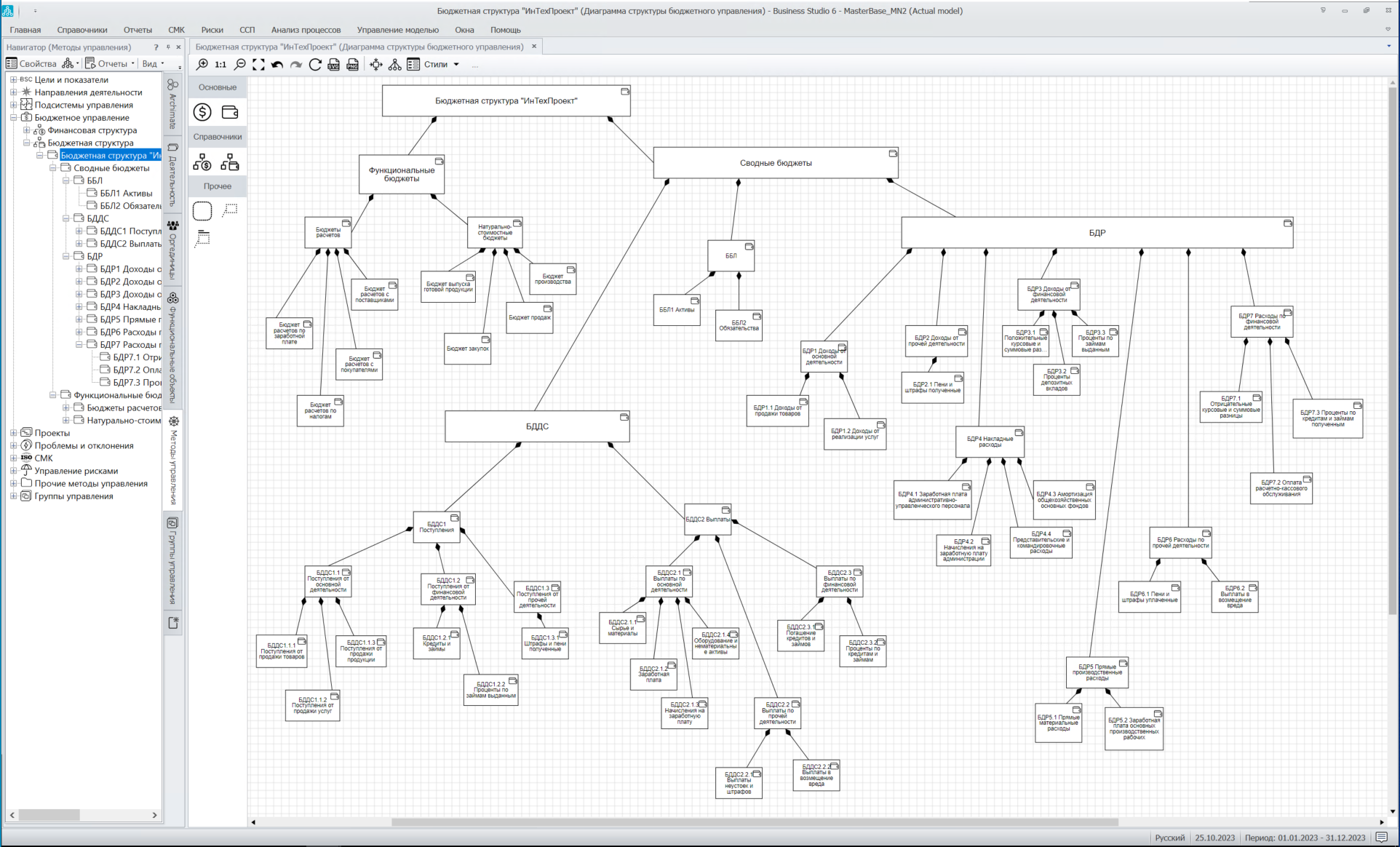Click the Свойства button in navigator
The image size is (1400, 847).
(31, 64)
